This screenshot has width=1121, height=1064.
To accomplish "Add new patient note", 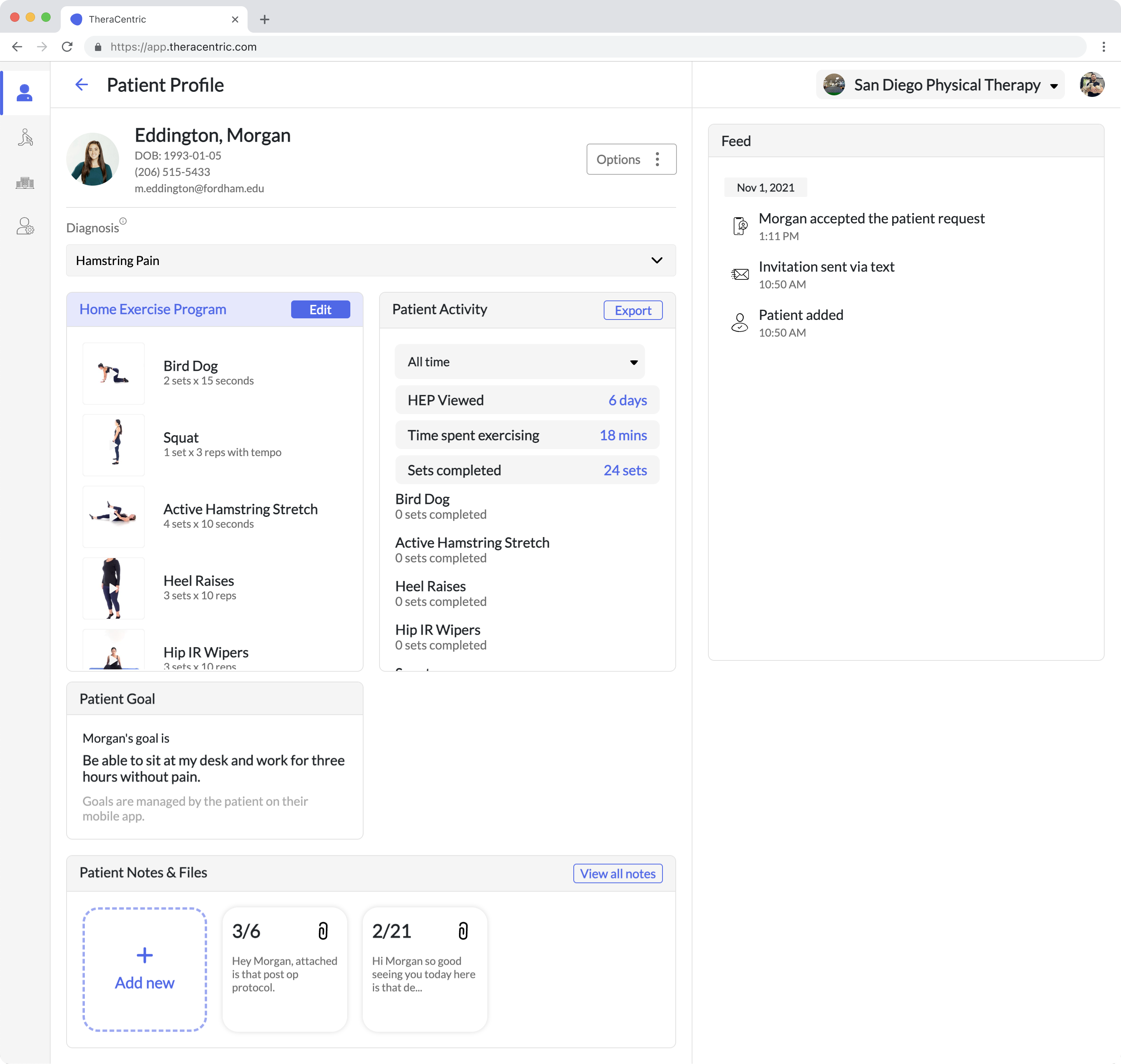I will [145, 969].
